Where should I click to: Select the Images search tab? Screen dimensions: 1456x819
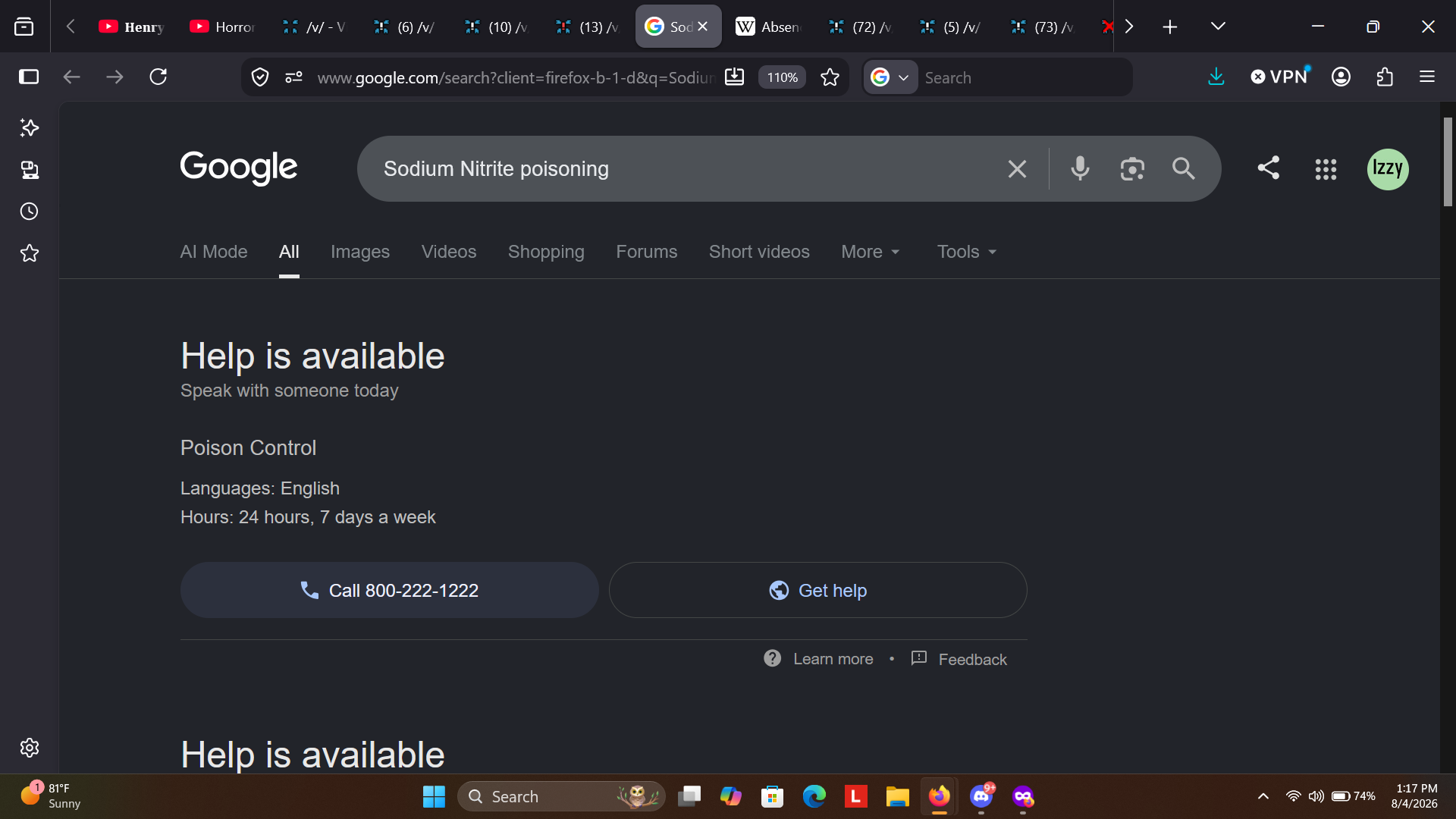pos(360,252)
